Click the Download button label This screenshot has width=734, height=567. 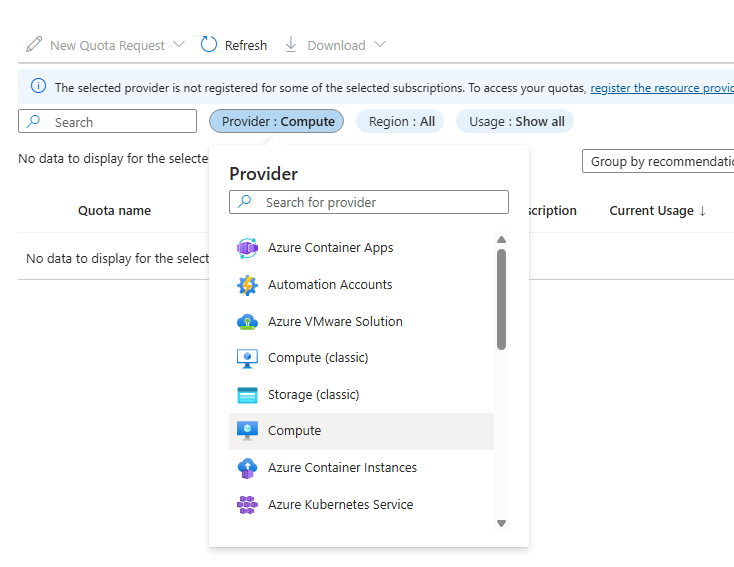[x=336, y=45]
